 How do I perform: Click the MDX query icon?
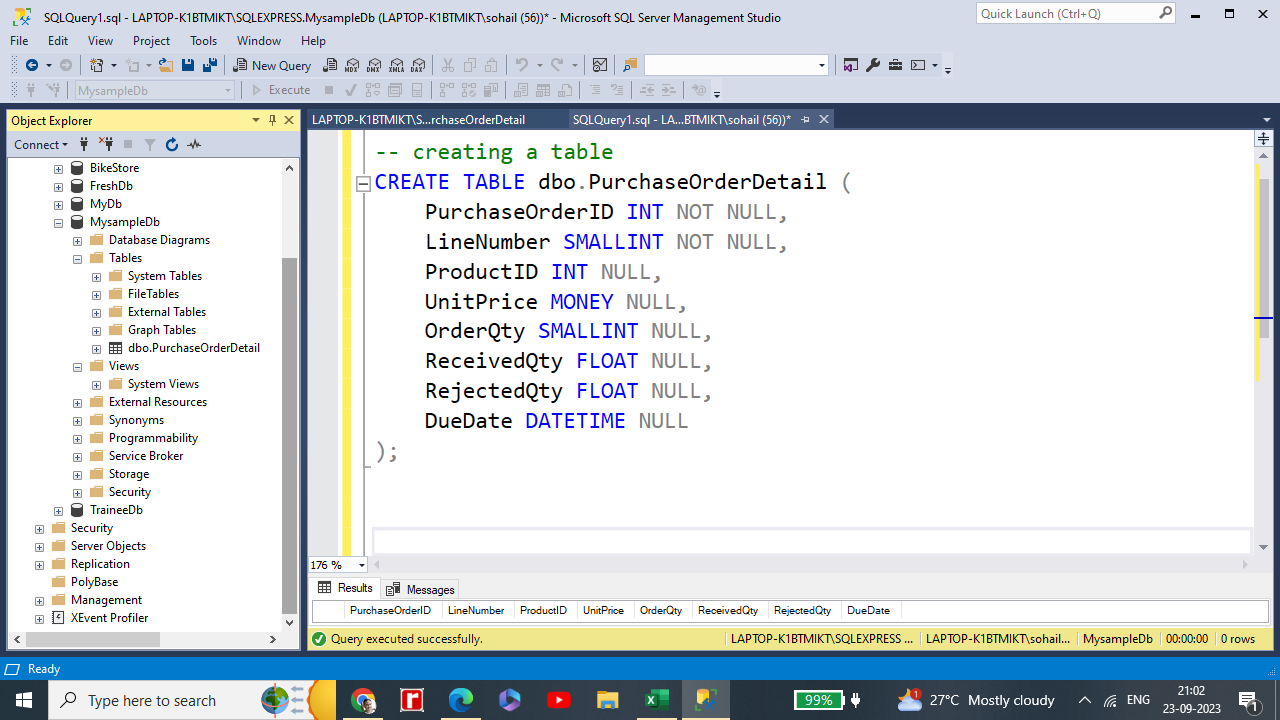[x=352, y=65]
